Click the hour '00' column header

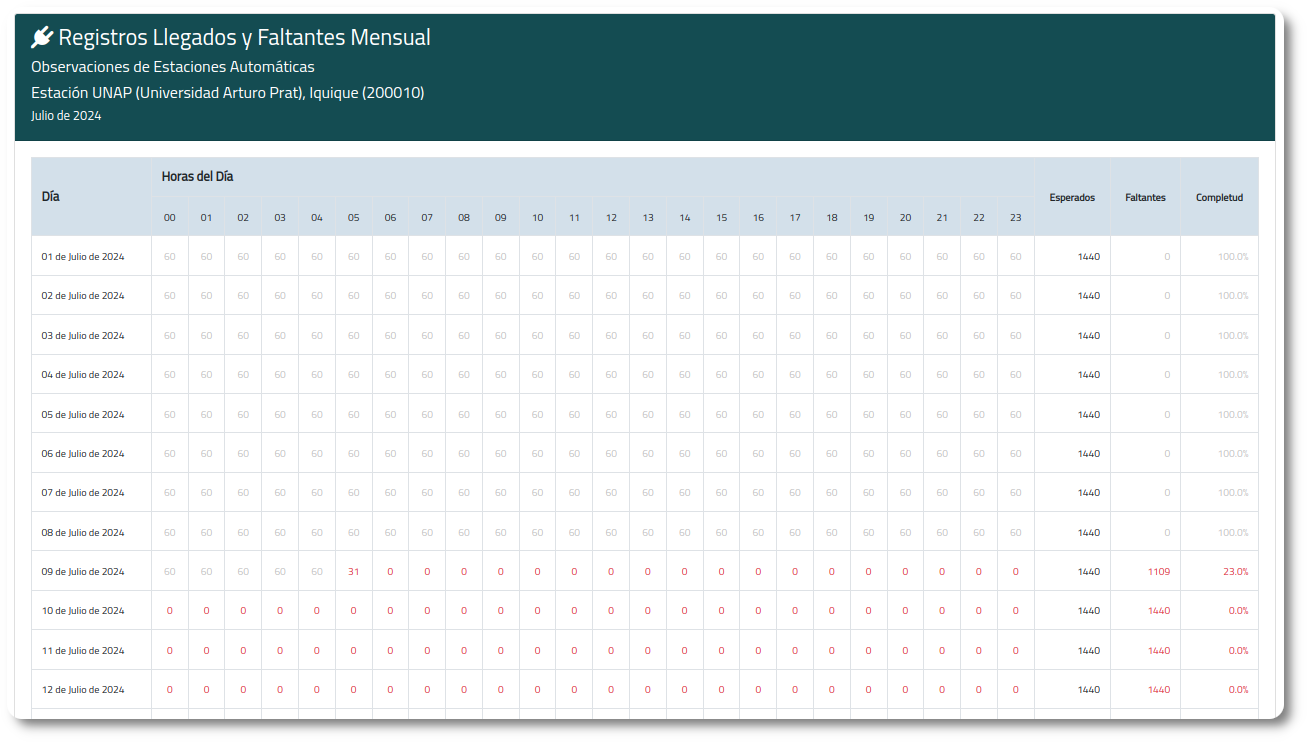(x=170, y=218)
